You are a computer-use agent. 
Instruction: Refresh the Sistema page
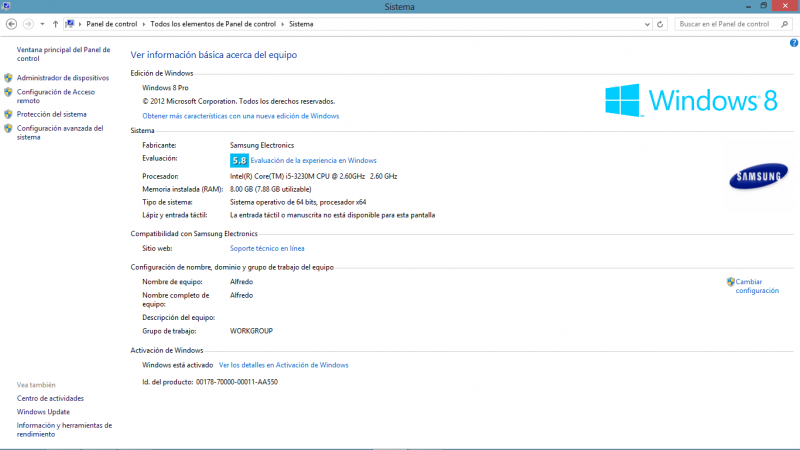[660, 24]
